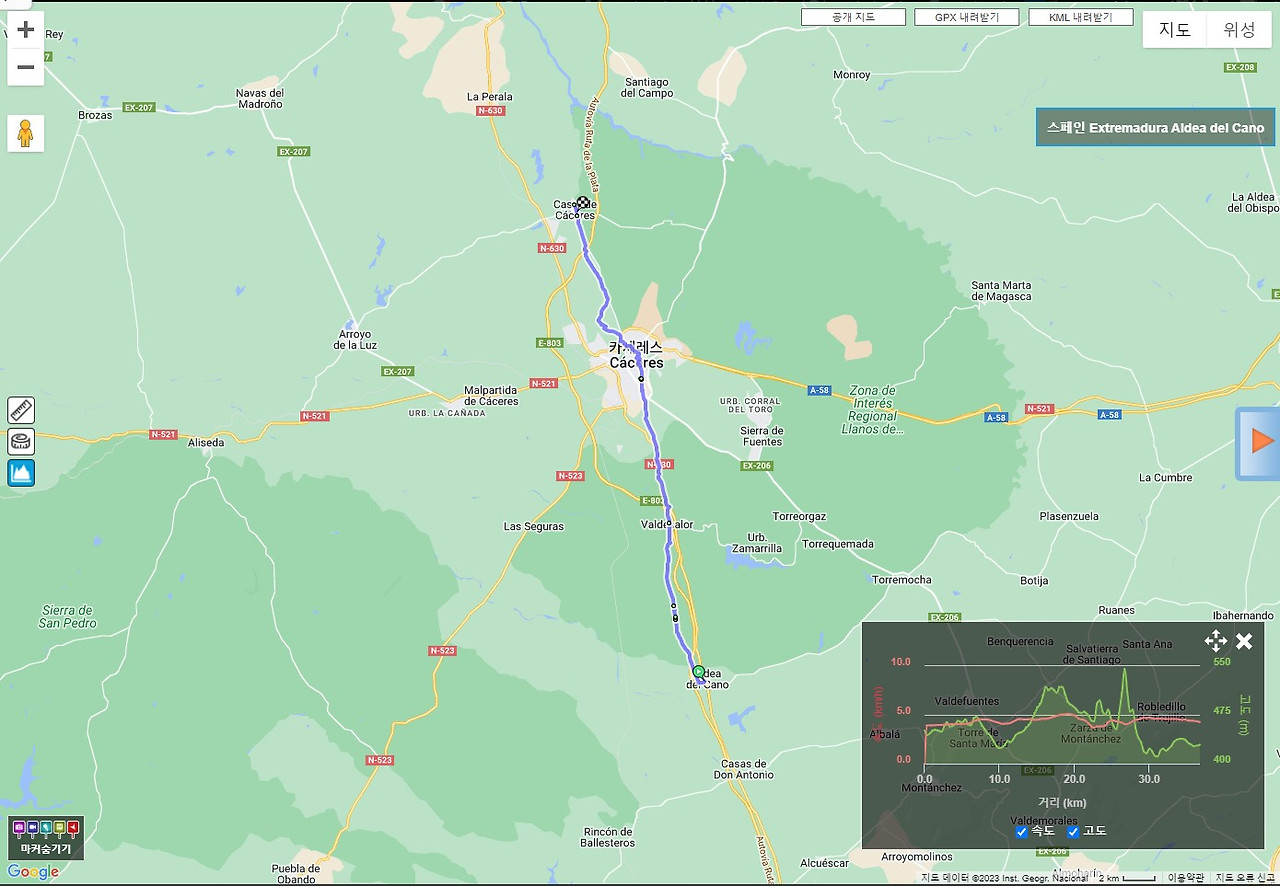Close the elevation chart panel
The height and width of the screenshot is (886, 1280).
pyautogui.click(x=1244, y=641)
